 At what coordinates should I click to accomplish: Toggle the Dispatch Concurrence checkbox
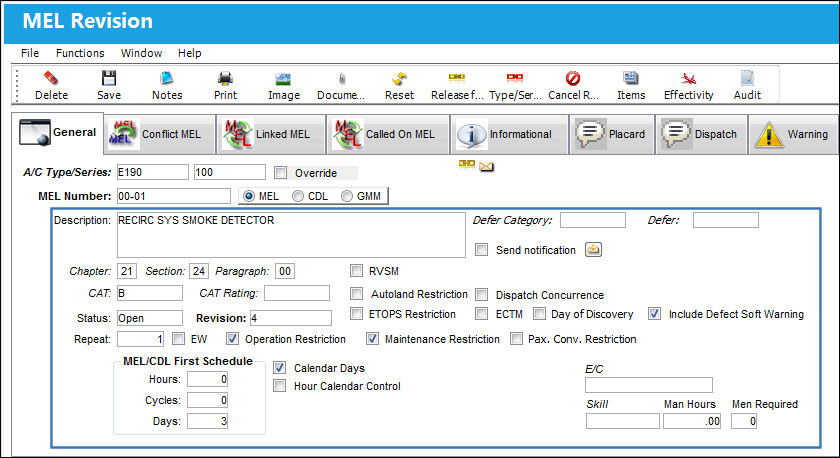(x=482, y=295)
